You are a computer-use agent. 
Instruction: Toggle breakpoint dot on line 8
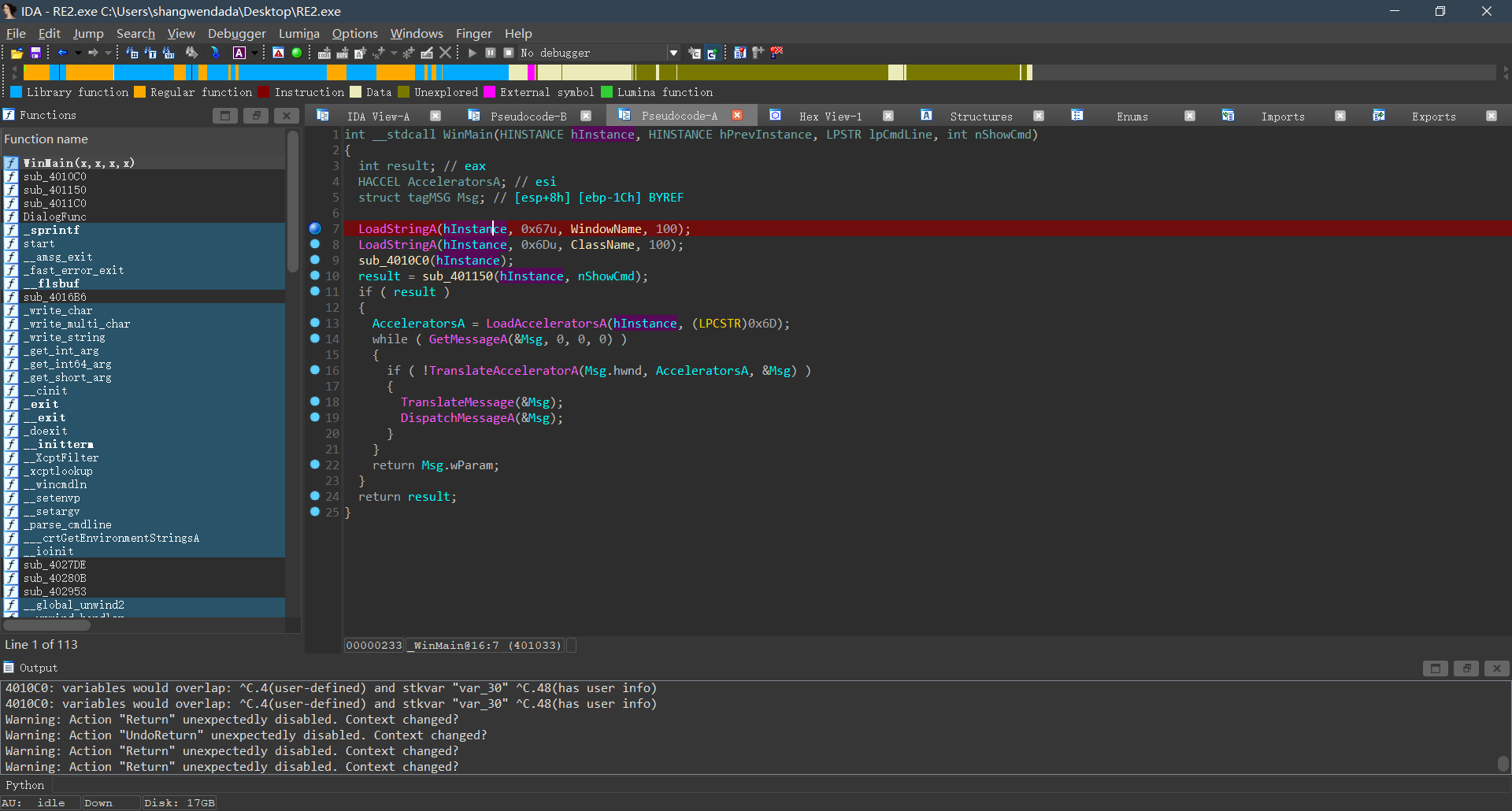pyautogui.click(x=315, y=244)
